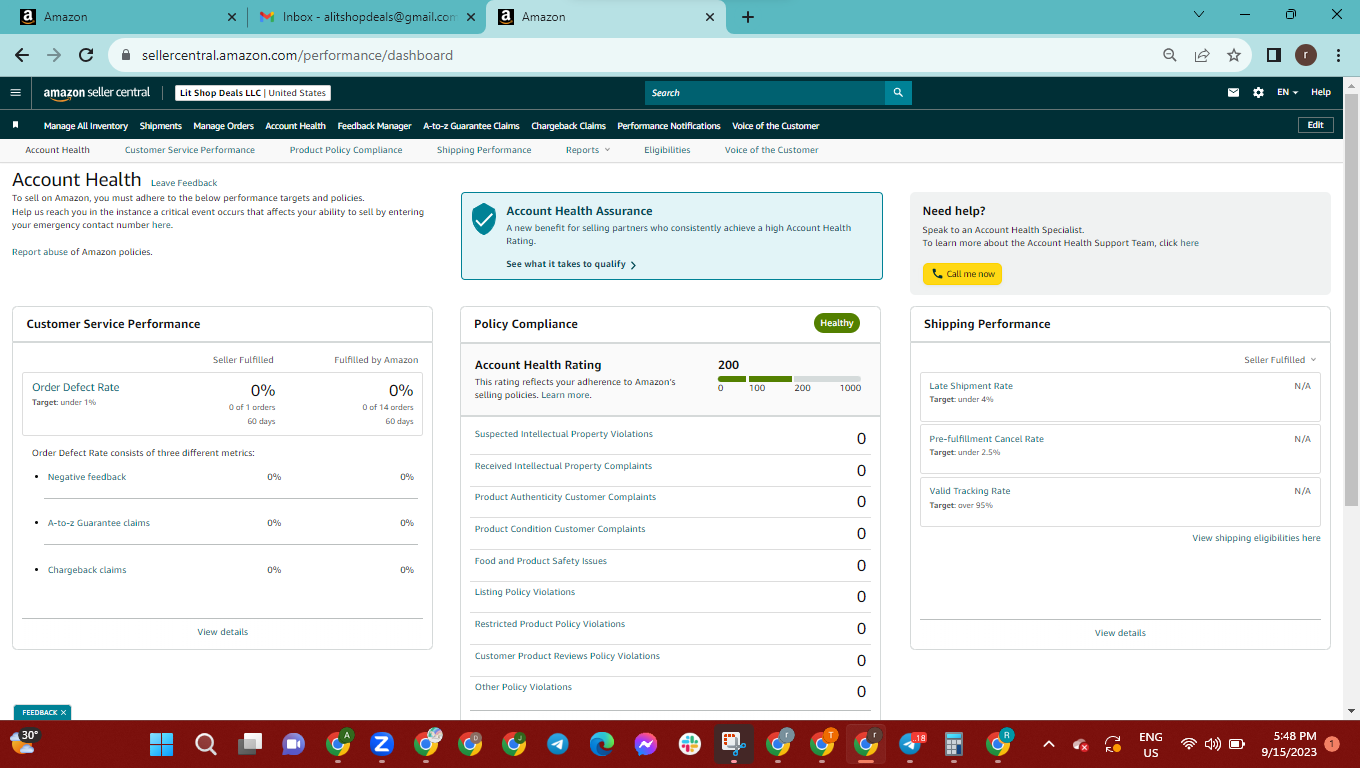Image resolution: width=1360 pixels, height=768 pixels.
Task: Open a new browser tab
Action: [x=748, y=17]
